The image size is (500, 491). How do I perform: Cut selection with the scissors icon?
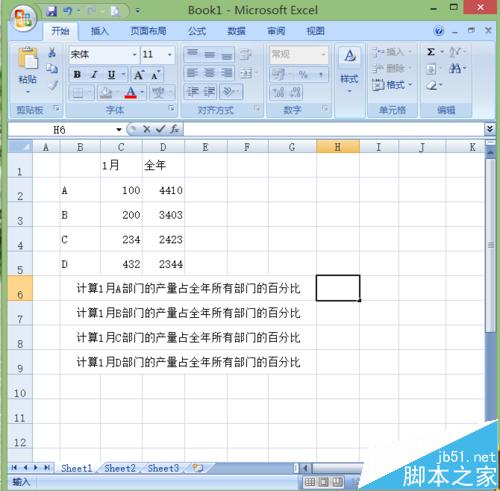tap(52, 53)
